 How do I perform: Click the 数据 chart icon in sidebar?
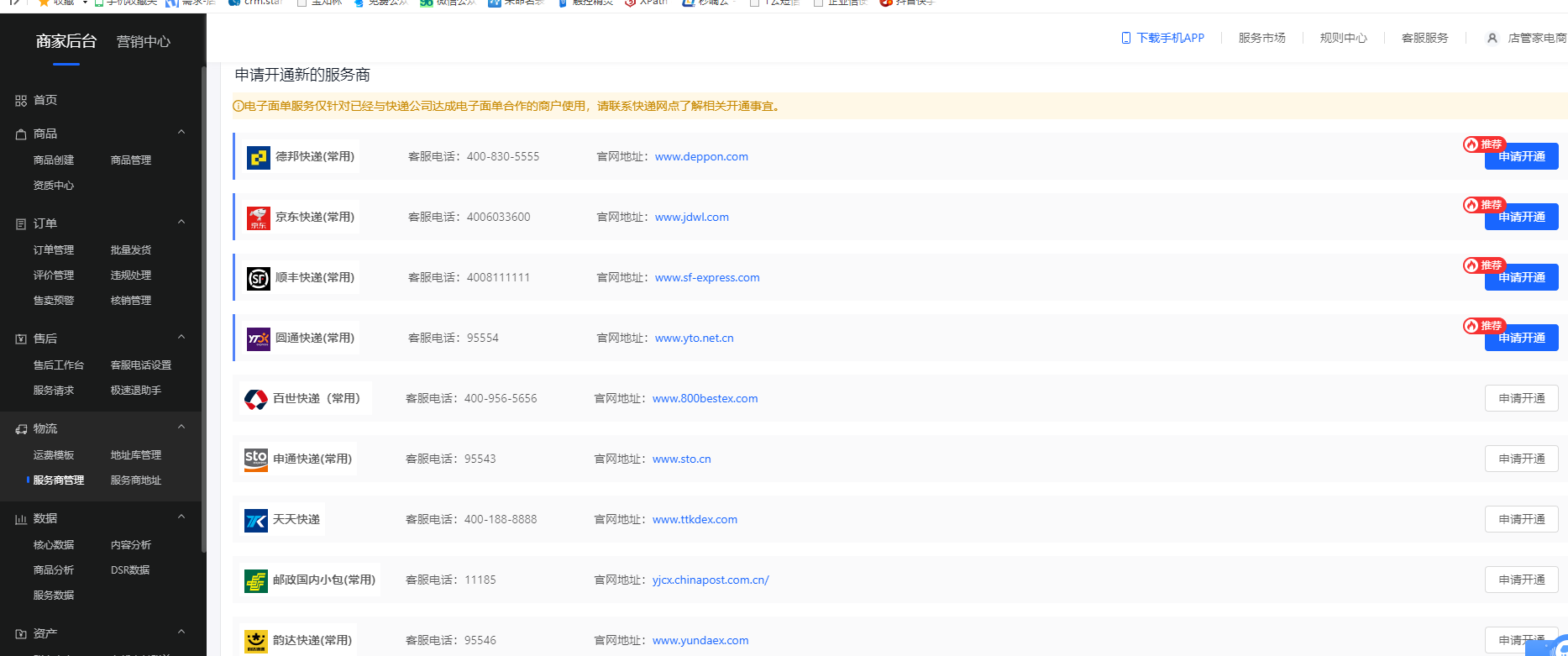point(21,519)
